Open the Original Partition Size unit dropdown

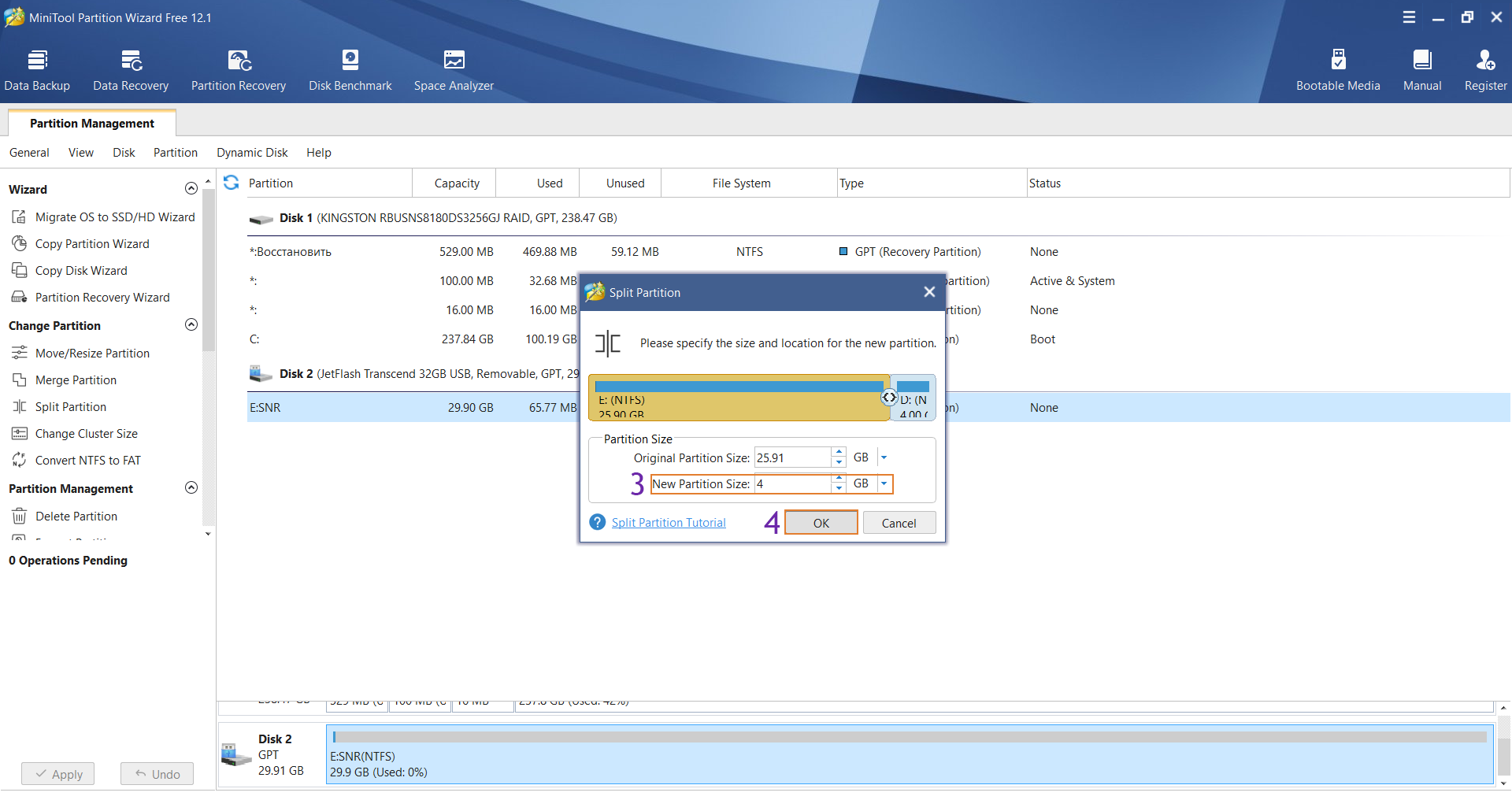(x=884, y=457)
